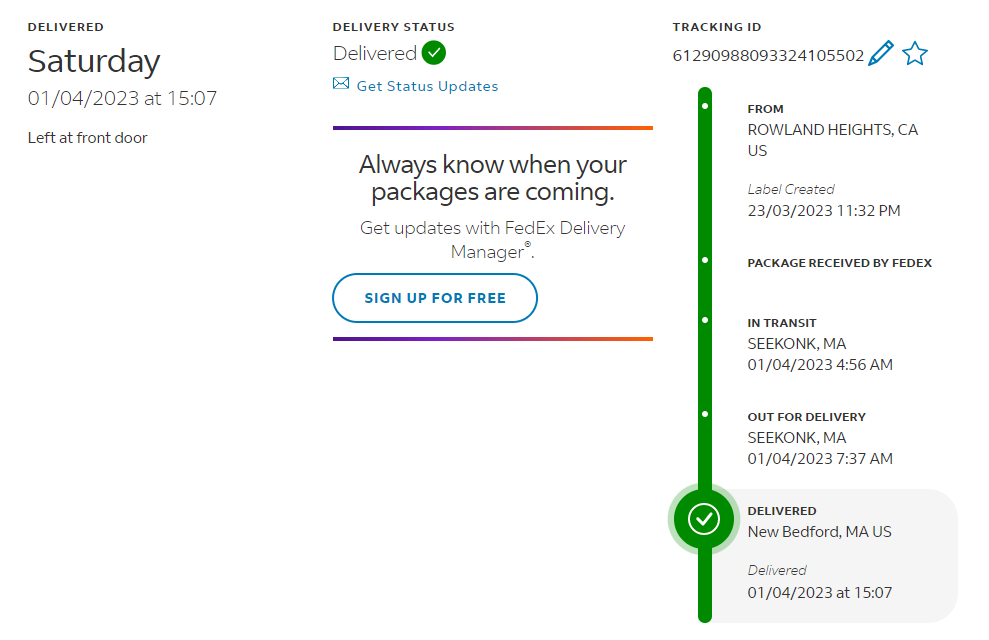Screen dimensions: 989x640
Task: Select the In Transit timeline marker dot
Action: tap(705, 320)
